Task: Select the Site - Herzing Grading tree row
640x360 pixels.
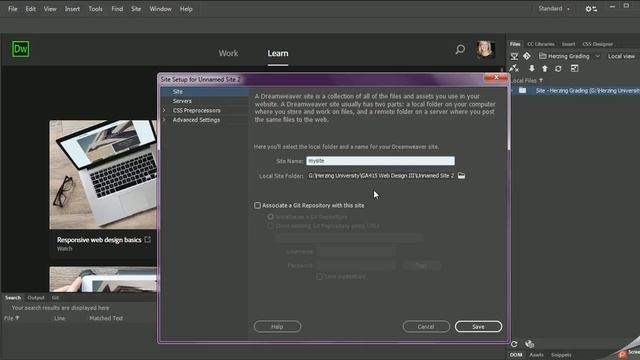Action: [x=575, y=91]
